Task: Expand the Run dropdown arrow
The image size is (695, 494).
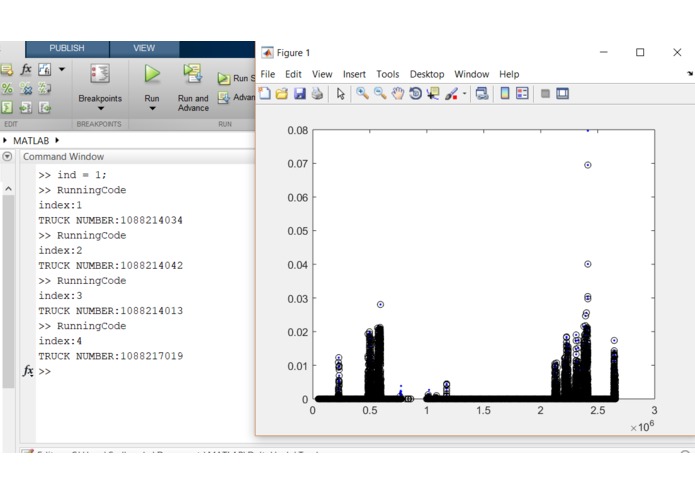Action: (152, 108)
